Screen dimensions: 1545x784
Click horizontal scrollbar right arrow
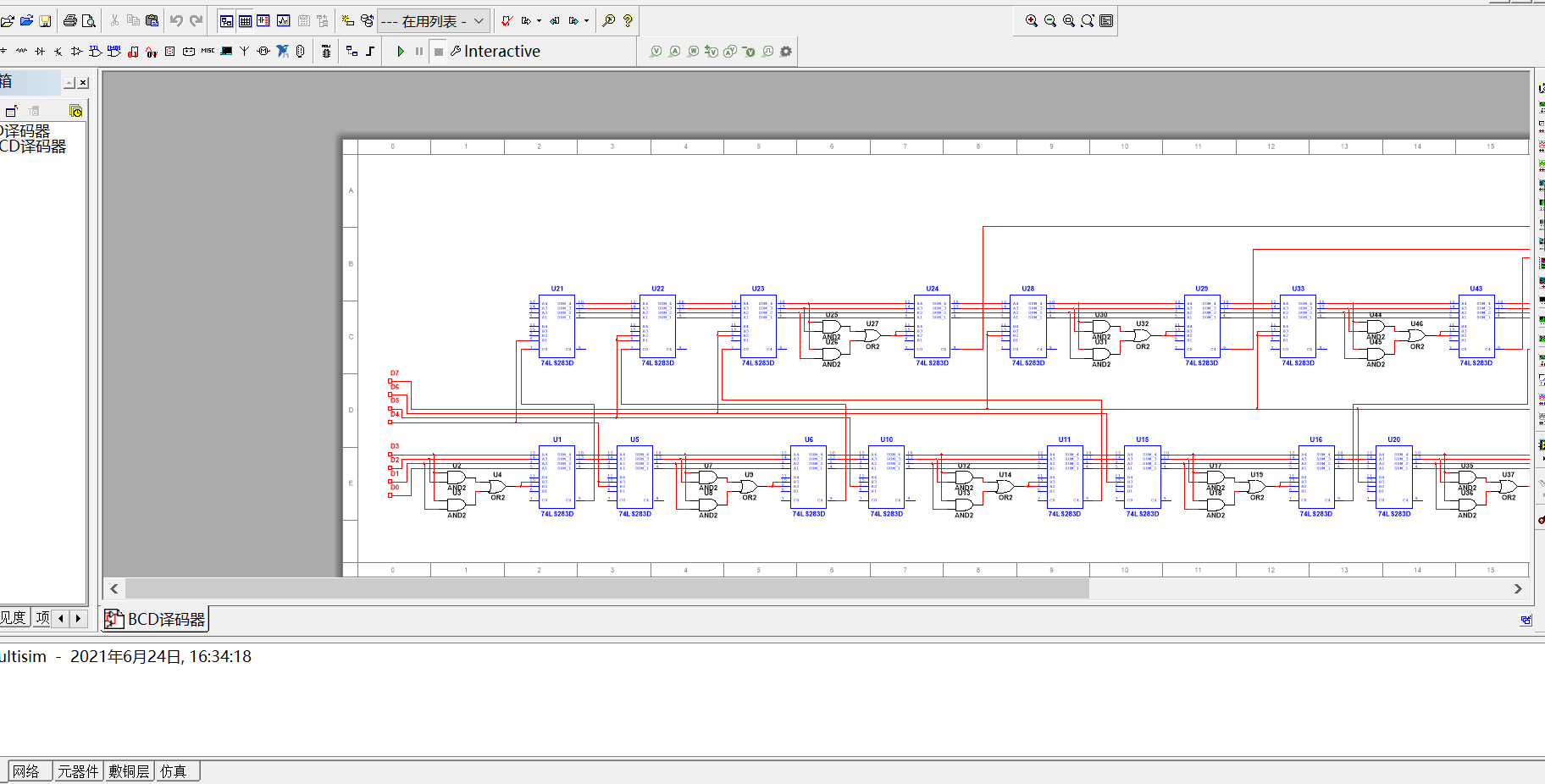(x=1518, y=588)
